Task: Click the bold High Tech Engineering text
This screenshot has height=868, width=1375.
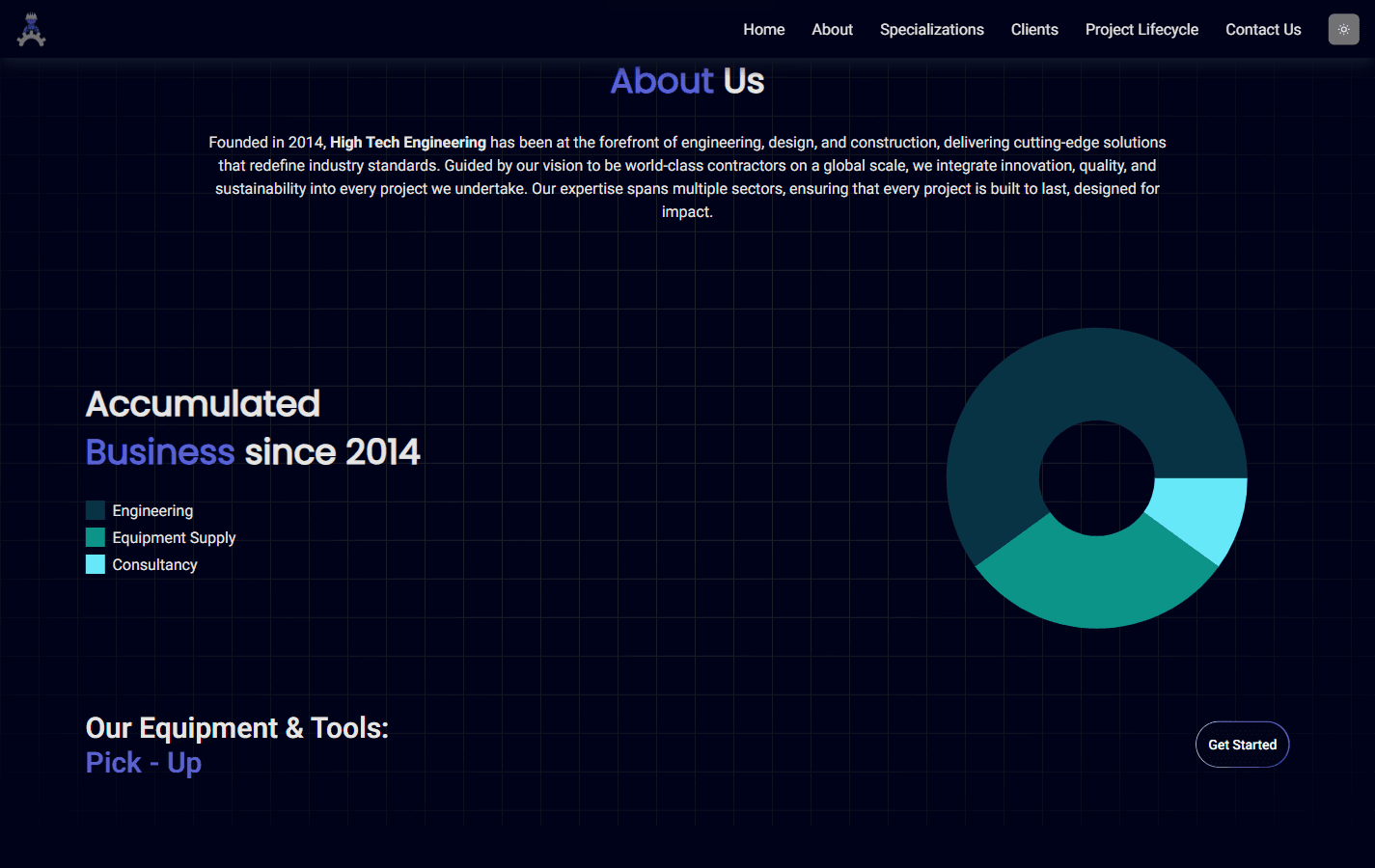Action: point(408,143)
